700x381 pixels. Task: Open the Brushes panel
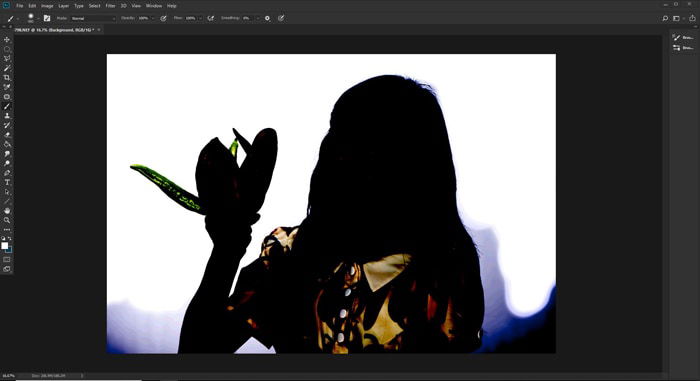683,38
